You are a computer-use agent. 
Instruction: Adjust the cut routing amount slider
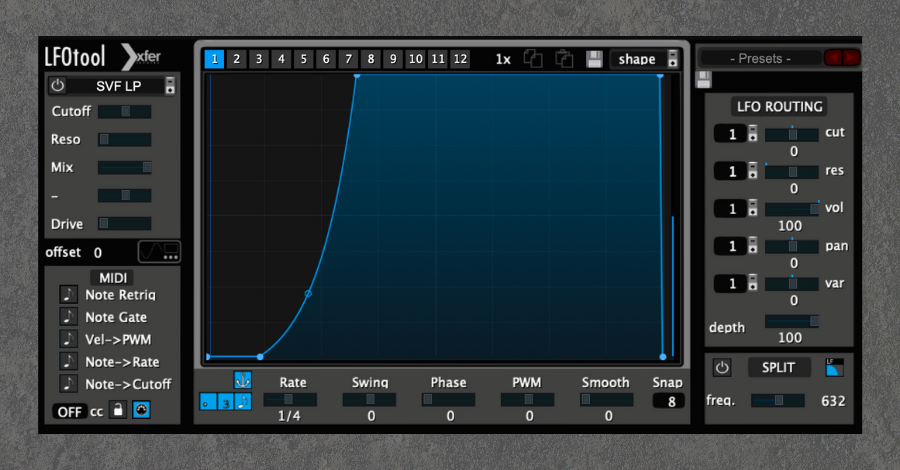tap(792, 134)
